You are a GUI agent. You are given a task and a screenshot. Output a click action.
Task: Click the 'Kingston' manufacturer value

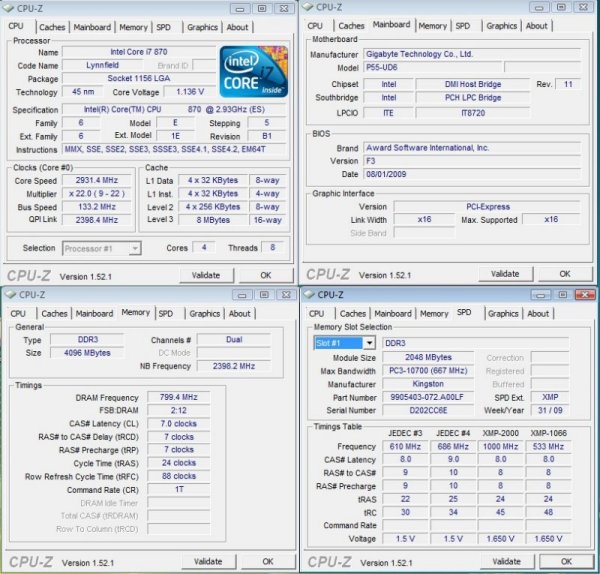click(428, 384)
